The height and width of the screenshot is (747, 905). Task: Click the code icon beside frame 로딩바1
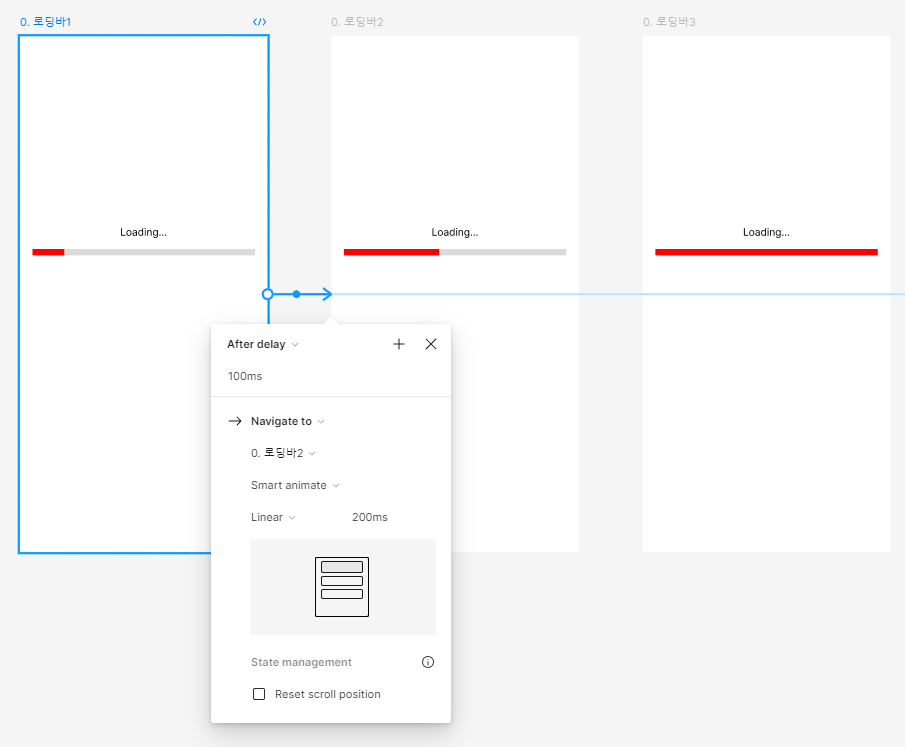click(x=260, y=22)
